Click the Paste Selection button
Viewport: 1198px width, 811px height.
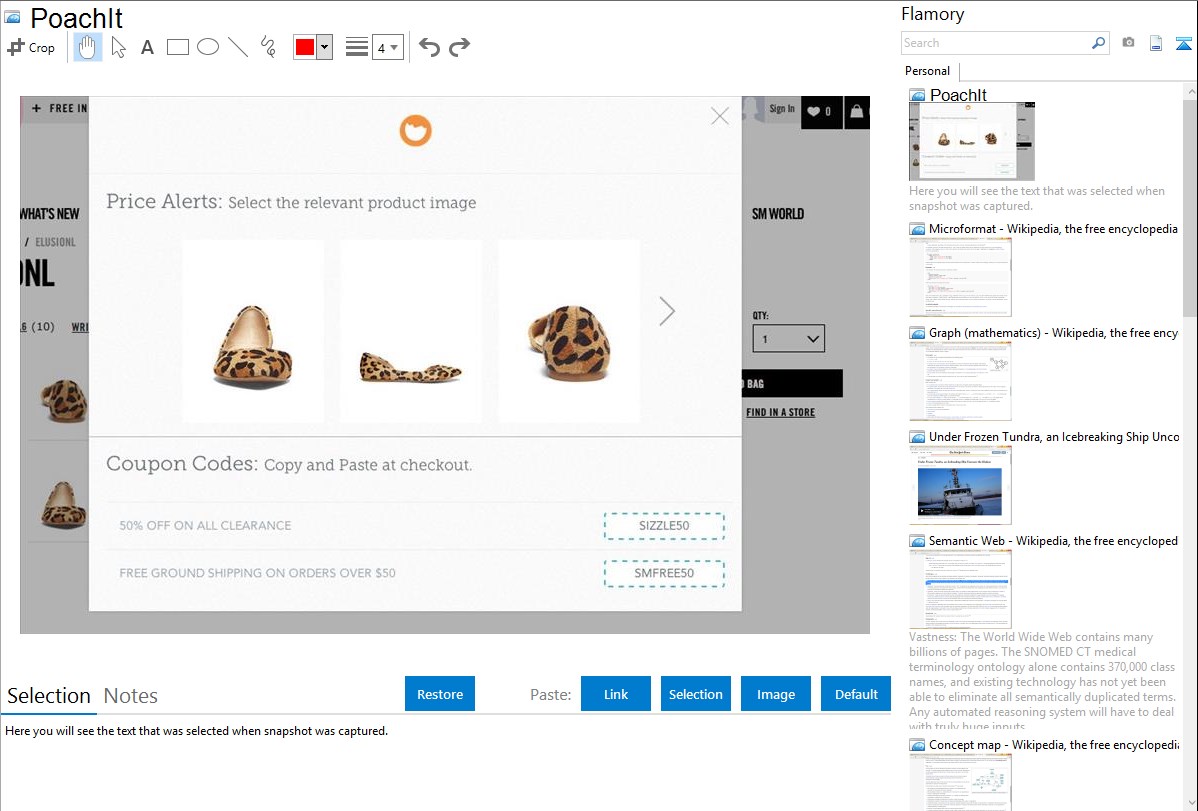point(696,694)
